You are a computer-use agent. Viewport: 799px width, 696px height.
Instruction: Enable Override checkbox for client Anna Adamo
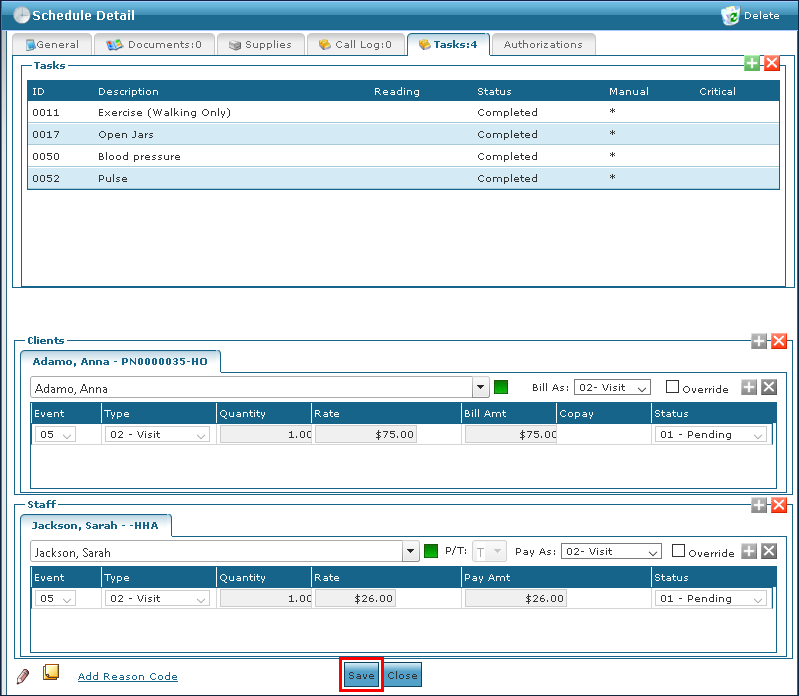pos(673,387)
